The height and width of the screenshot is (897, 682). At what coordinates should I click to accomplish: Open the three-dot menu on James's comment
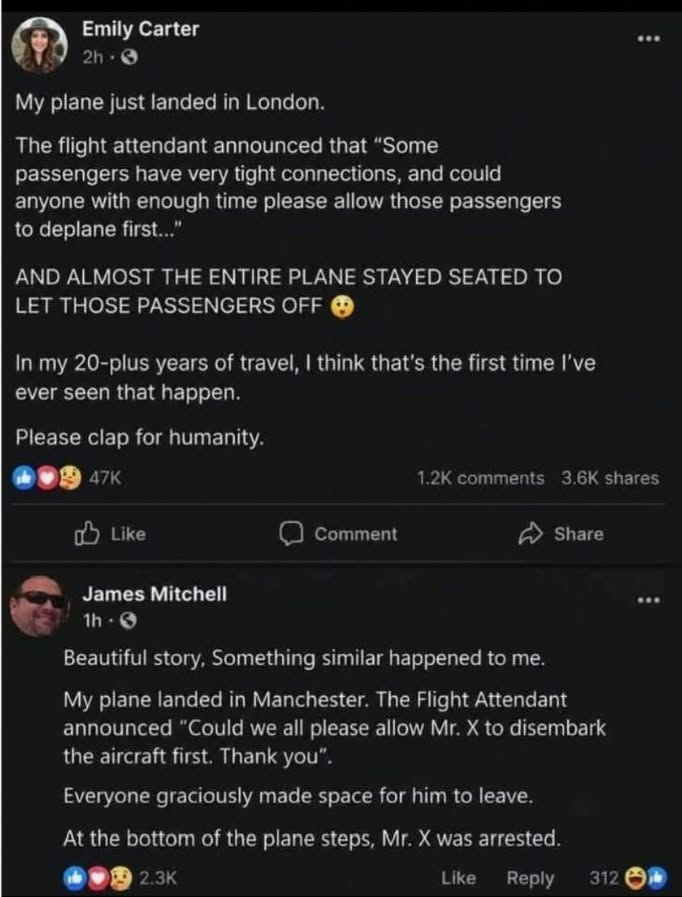point(649,600)
